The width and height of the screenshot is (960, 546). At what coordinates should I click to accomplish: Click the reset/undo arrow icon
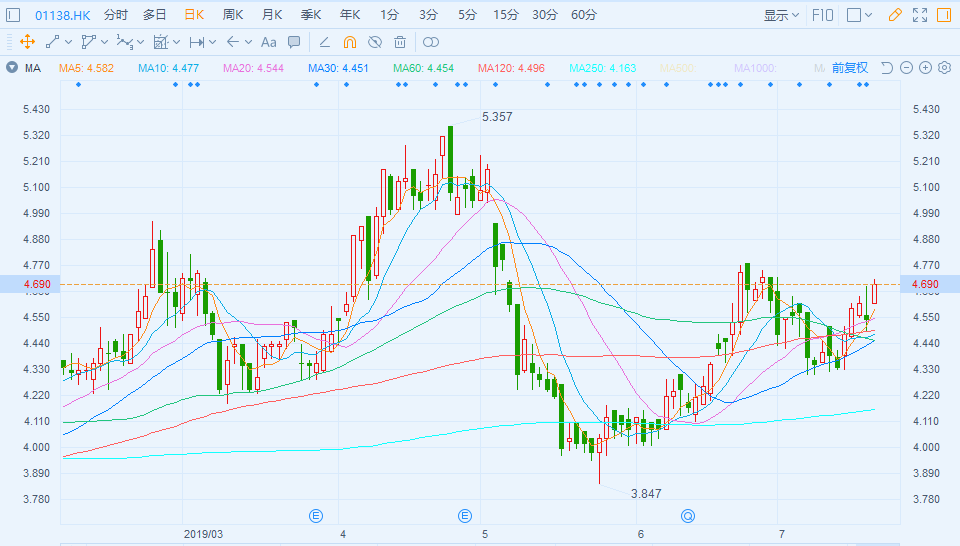click(x=887, y=67)
